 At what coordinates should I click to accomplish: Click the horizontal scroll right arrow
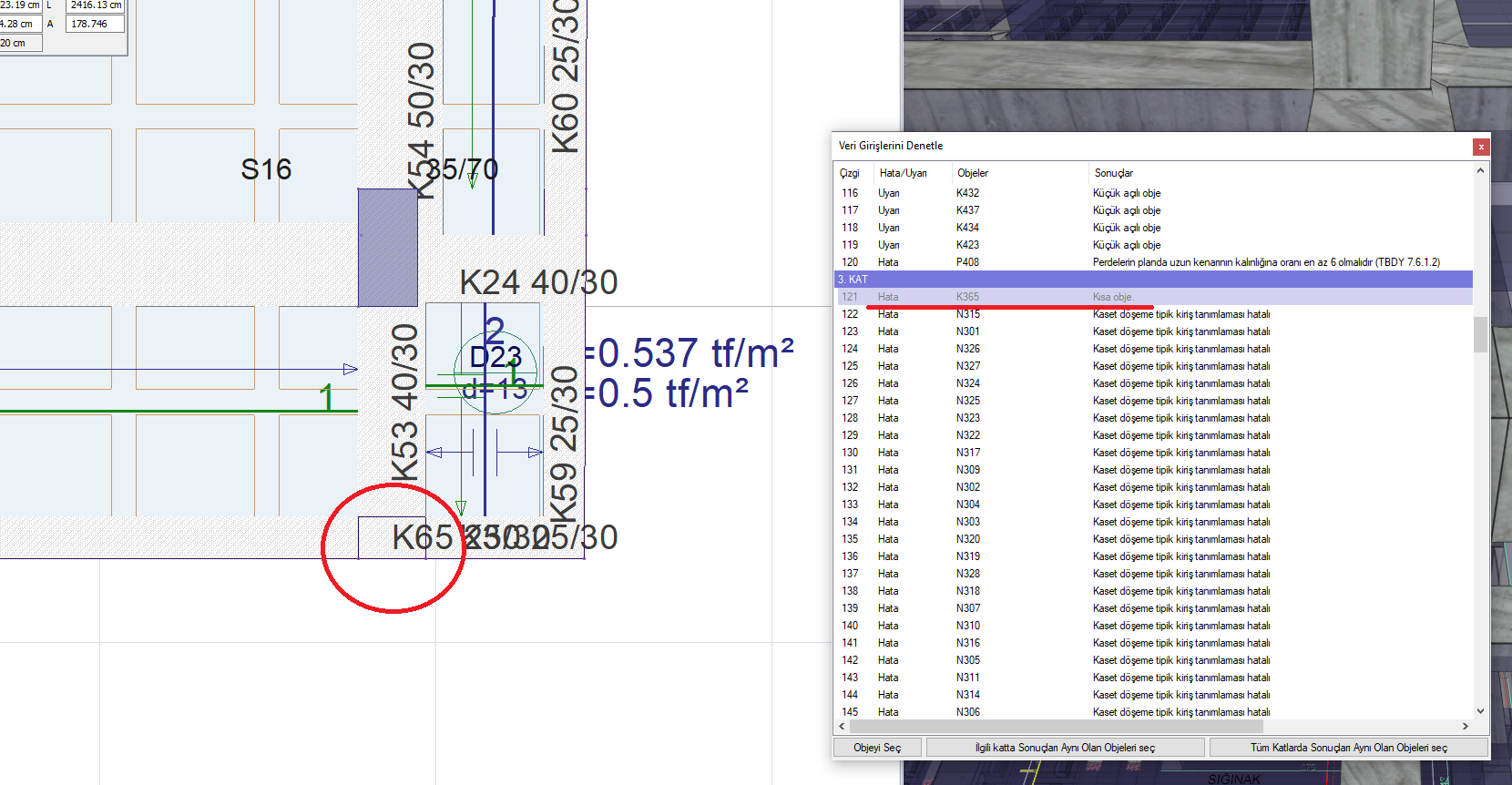tap(1465, 727)
